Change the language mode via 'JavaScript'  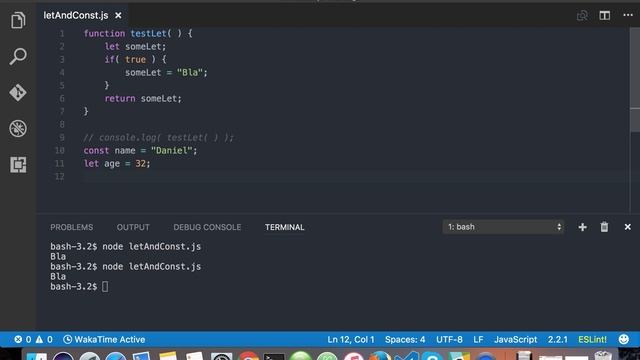click(x=516, y=340)
